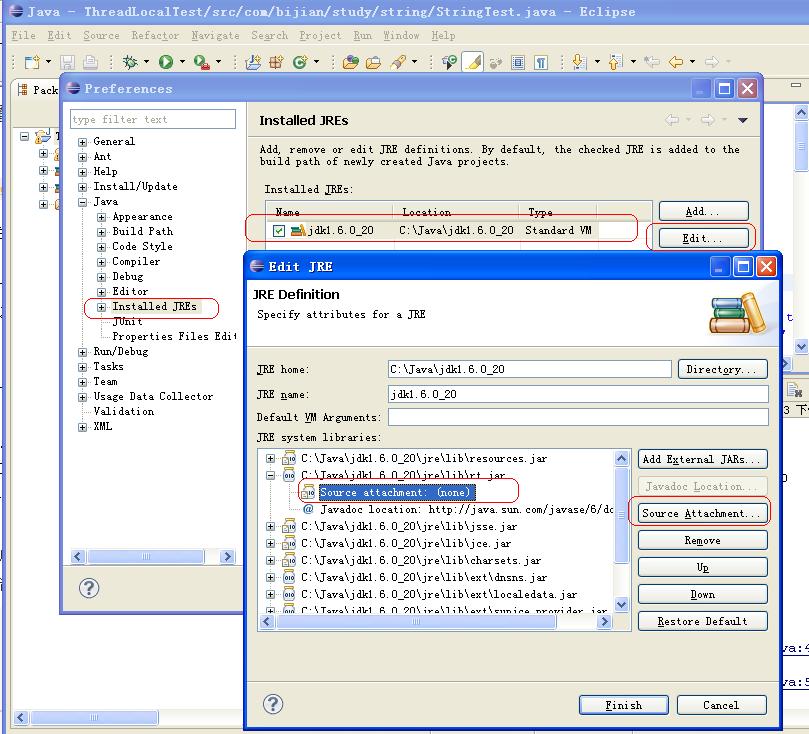Click the help question mark in Preferences dialog

click(x=89, y=588)
